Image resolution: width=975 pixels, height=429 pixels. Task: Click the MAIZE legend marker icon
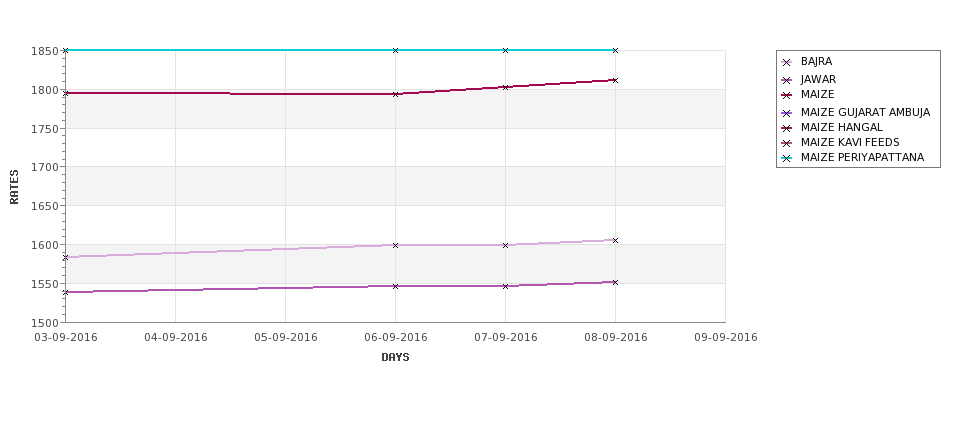[787, 95]
